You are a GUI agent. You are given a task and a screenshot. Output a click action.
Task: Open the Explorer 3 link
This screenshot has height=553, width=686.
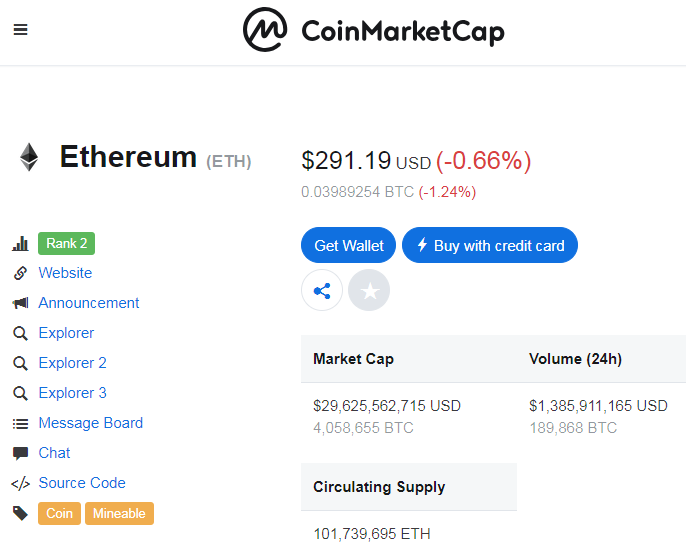pyautogui.click(x=72, y=393)
